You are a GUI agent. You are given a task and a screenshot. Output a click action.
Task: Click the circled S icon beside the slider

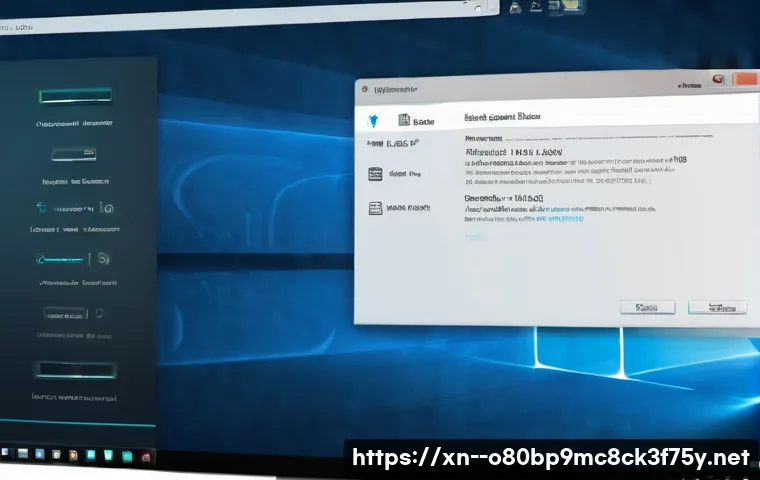[102, 258]
